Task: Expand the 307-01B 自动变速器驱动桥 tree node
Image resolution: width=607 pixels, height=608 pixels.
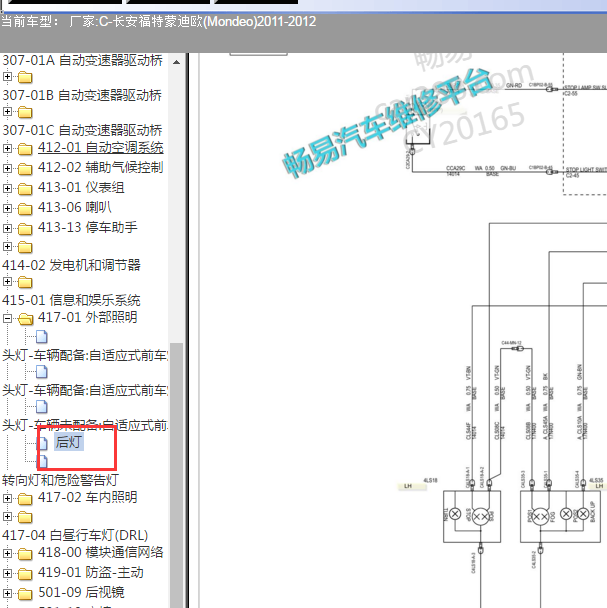Action: point(7,76)
